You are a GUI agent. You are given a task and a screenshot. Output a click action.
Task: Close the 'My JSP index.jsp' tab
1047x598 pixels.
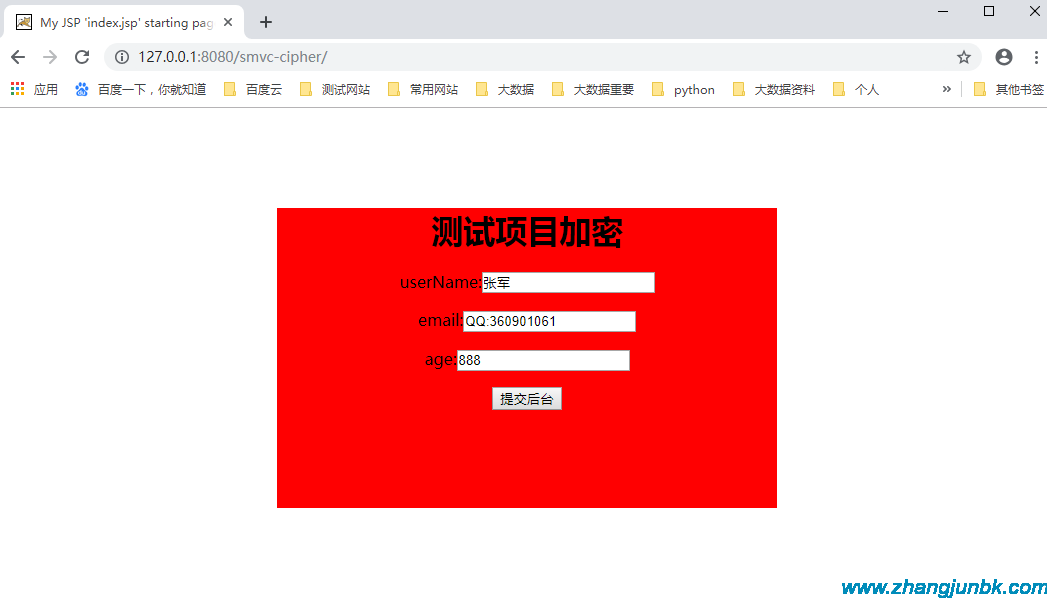pyautogui.click(x=228, y=22)
